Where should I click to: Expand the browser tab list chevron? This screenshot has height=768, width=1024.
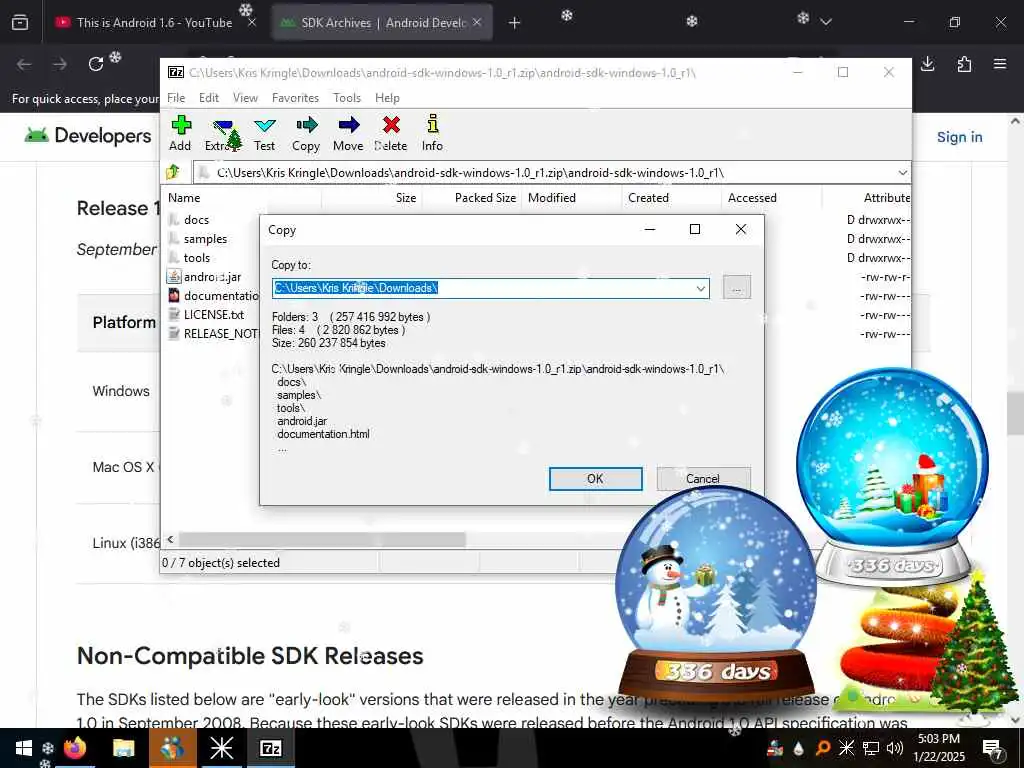tap(825, 22)
